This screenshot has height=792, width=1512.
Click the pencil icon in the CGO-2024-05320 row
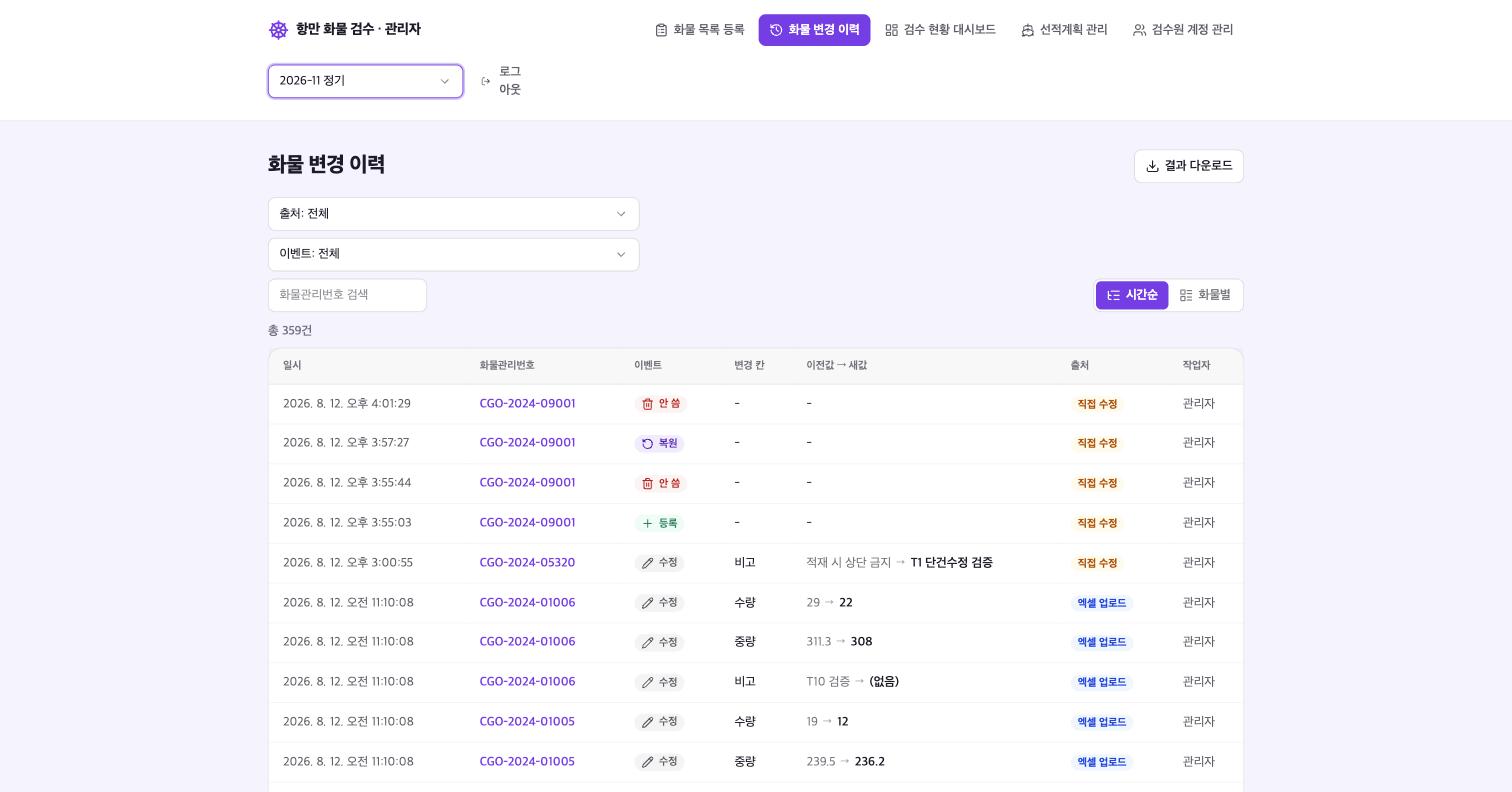(647, 563)
